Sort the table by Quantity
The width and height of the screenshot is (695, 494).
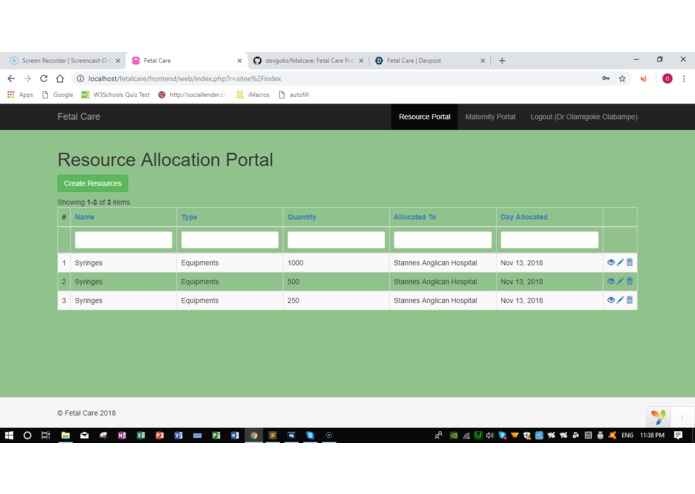click(302, 217)
